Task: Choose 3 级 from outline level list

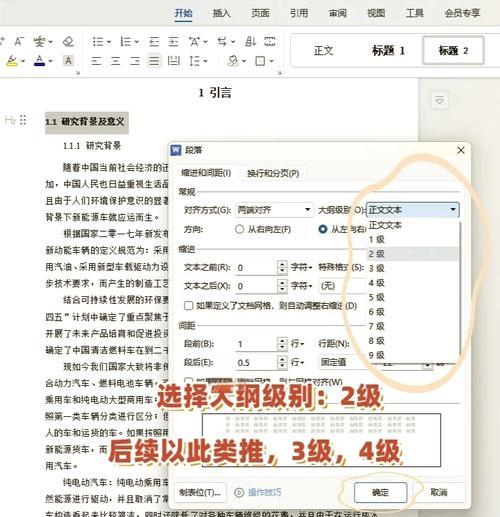Action: 412,268
